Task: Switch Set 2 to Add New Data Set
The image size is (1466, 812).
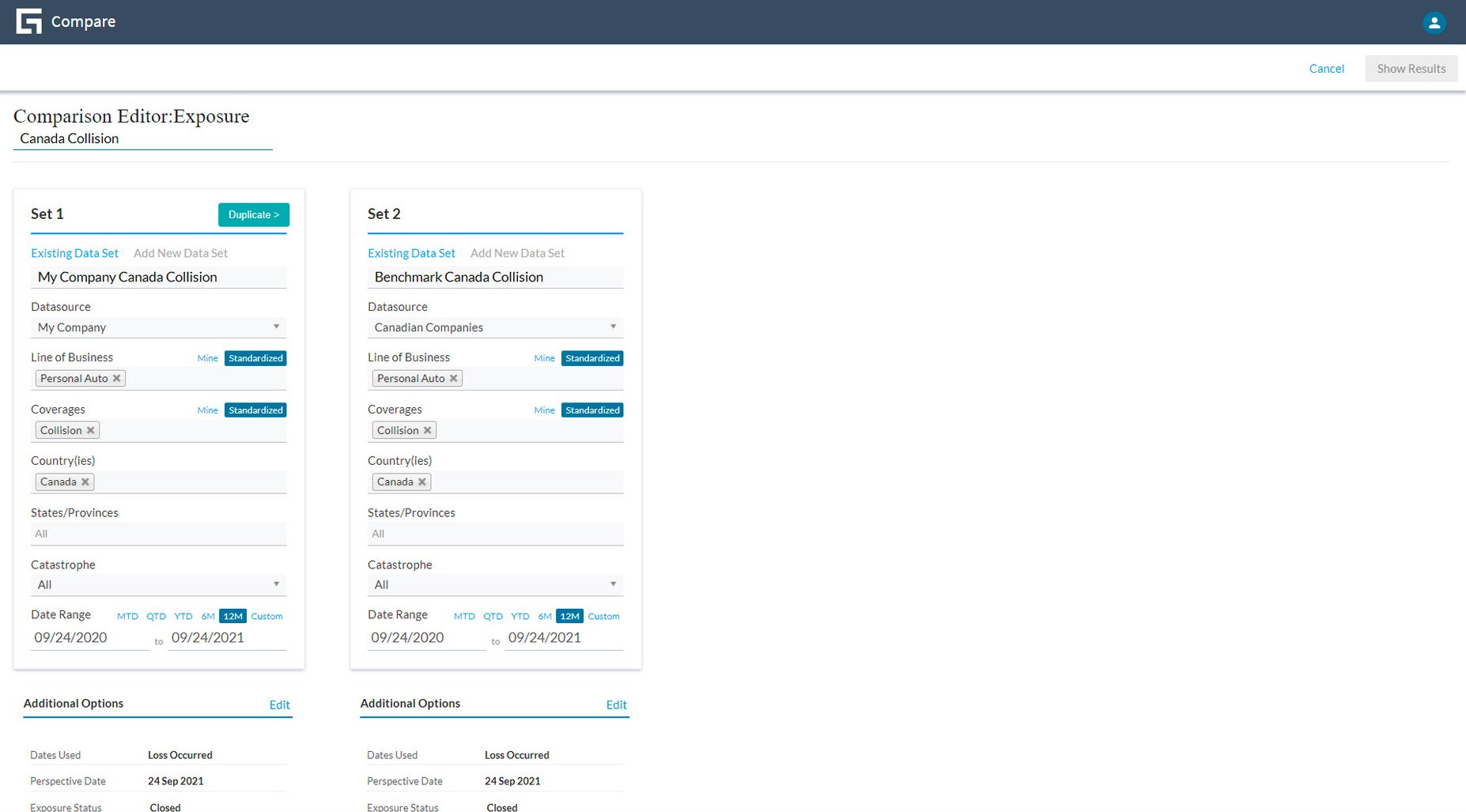Action: pos(517,253)
